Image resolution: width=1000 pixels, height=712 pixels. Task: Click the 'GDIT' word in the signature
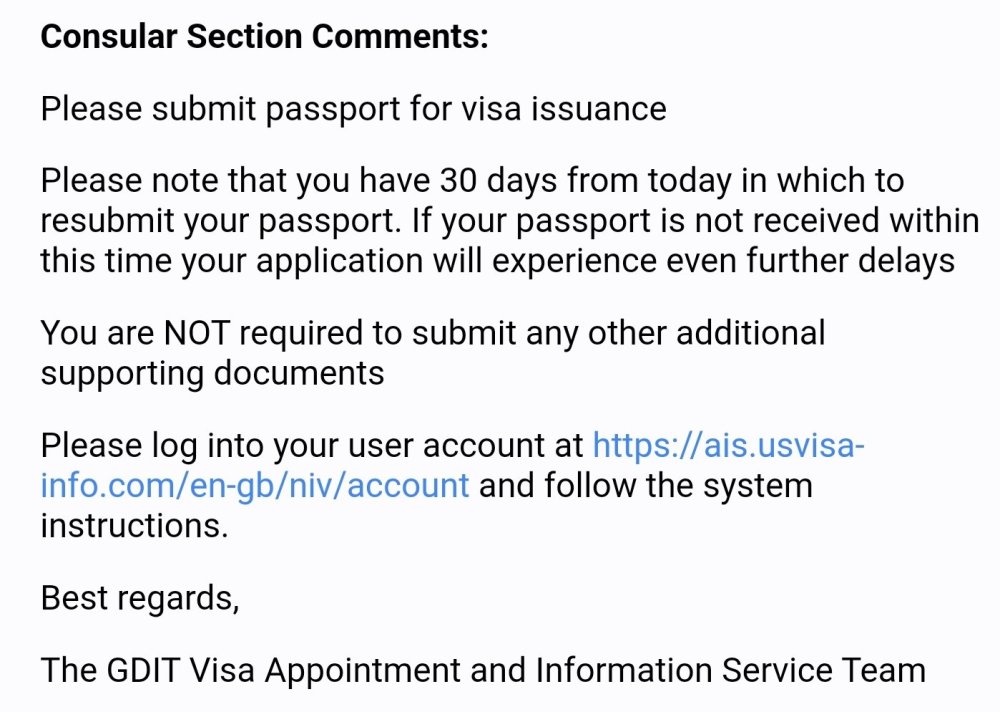[x=143, y=671]
